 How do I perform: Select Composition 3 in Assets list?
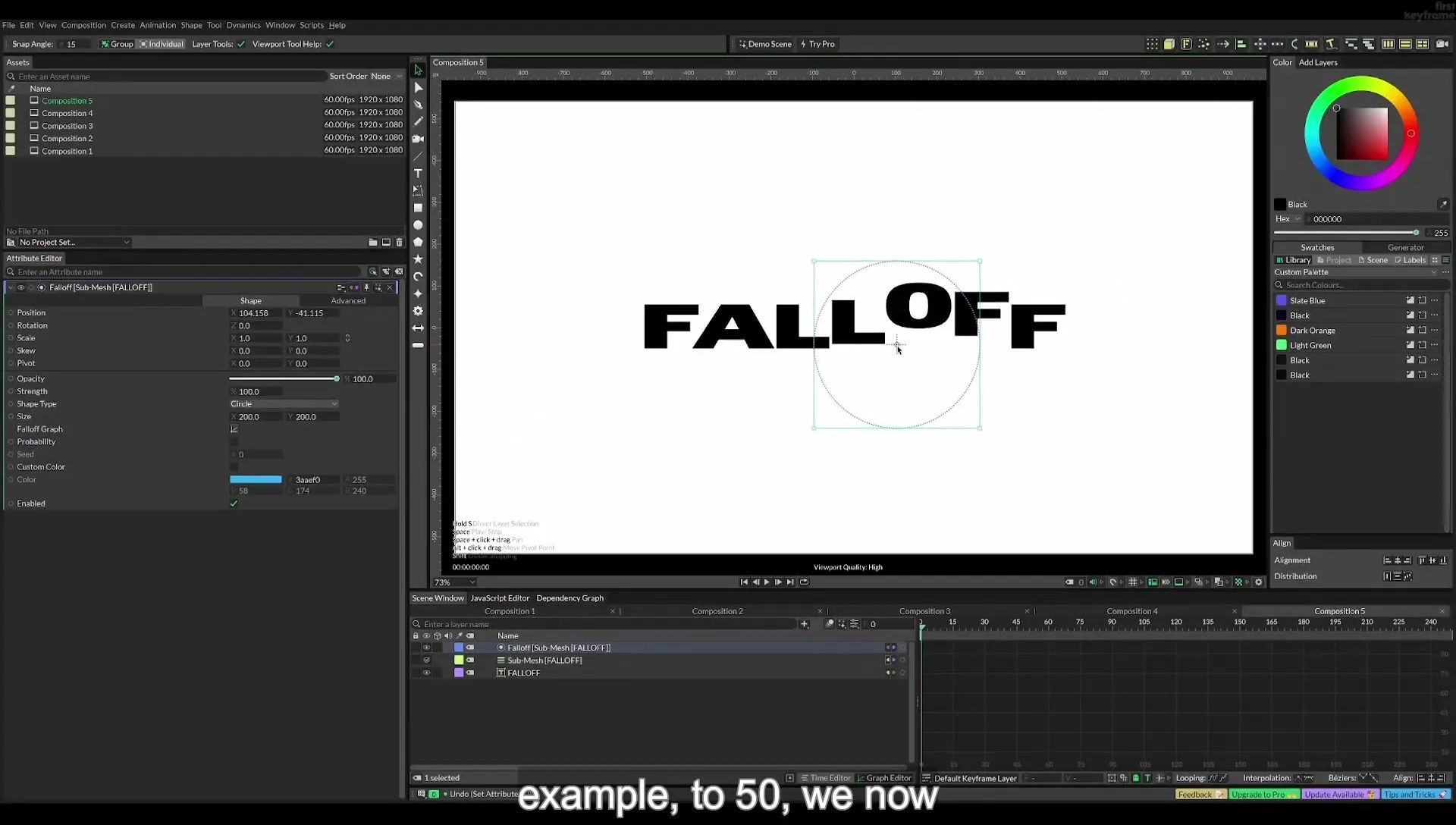coord(67,126)
